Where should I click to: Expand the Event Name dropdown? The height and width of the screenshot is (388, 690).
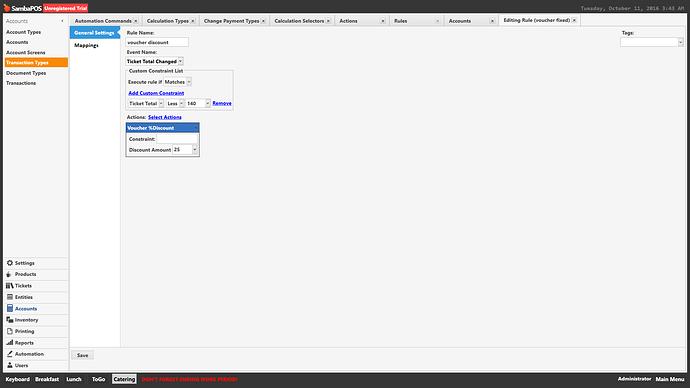click(180, 62)
